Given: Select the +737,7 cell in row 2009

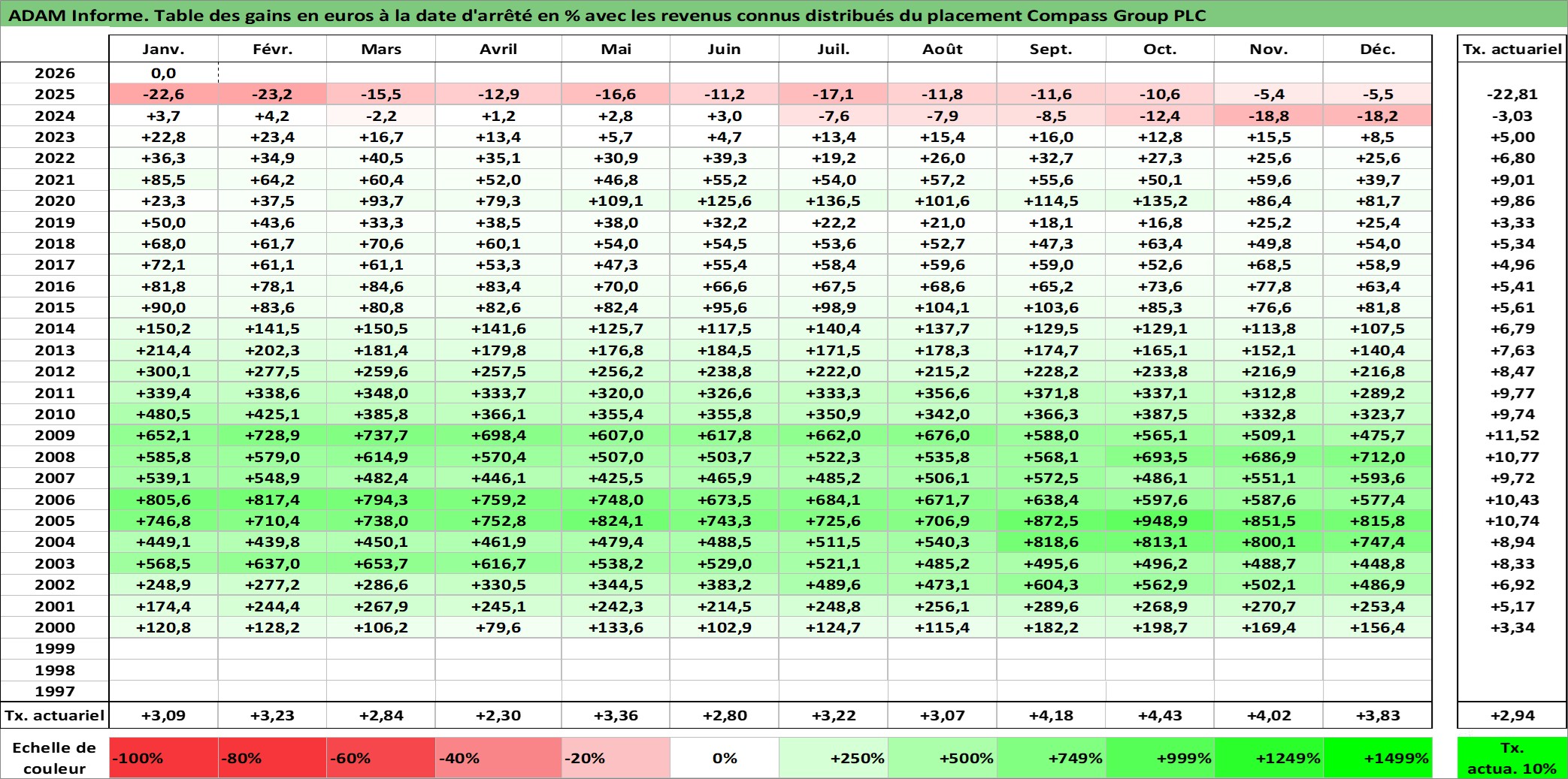Looking at the screenshot, I should [381, 435].
